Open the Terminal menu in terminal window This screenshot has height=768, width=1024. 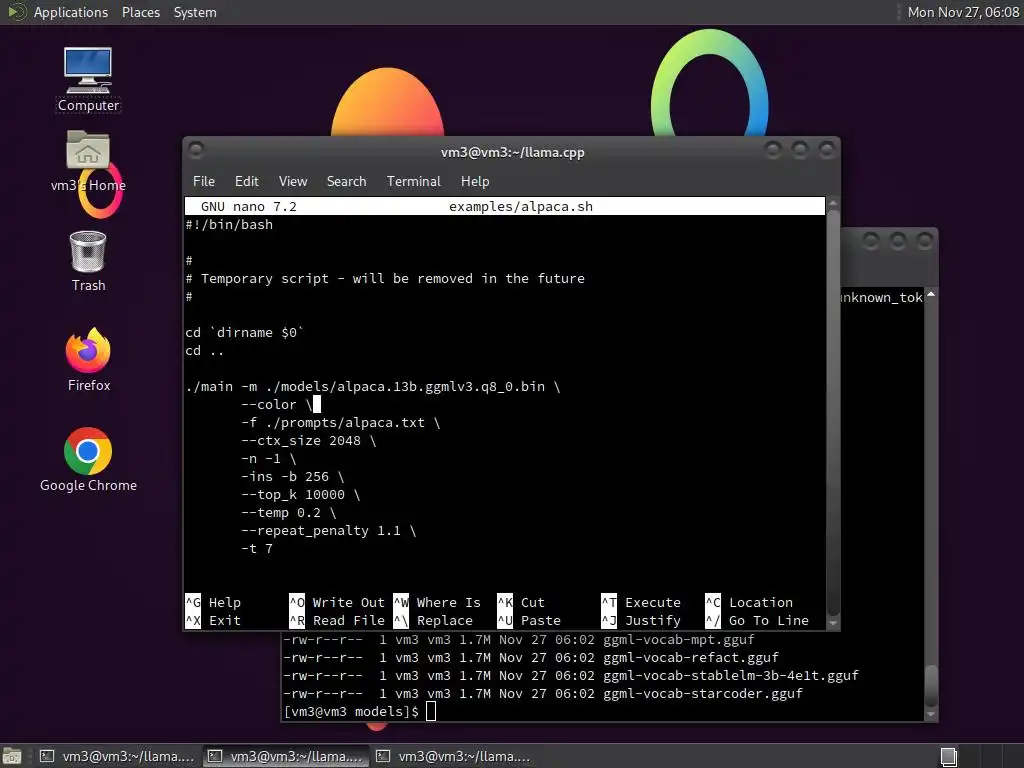(x=413, y=182)
